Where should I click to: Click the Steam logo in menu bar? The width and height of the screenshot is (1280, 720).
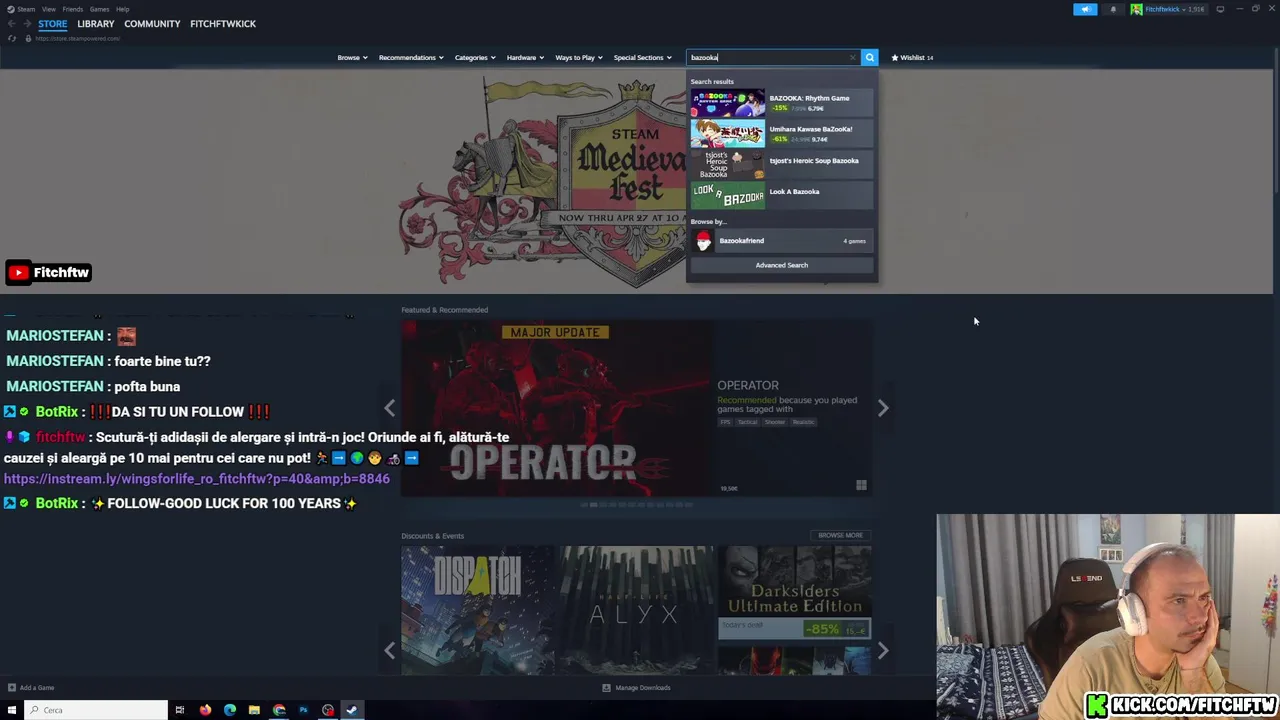[x=11, y=9]
